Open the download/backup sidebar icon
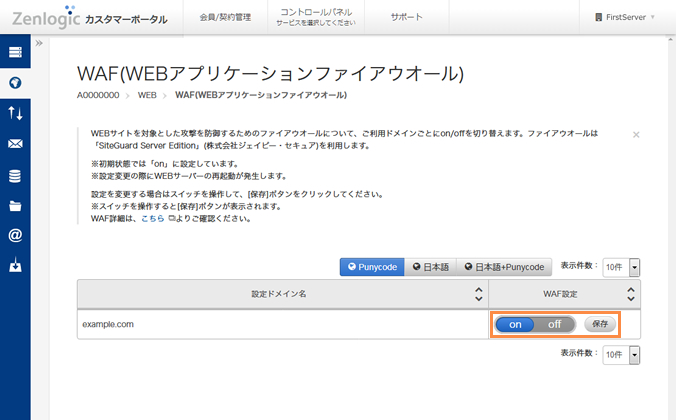 tap(15, 265)
